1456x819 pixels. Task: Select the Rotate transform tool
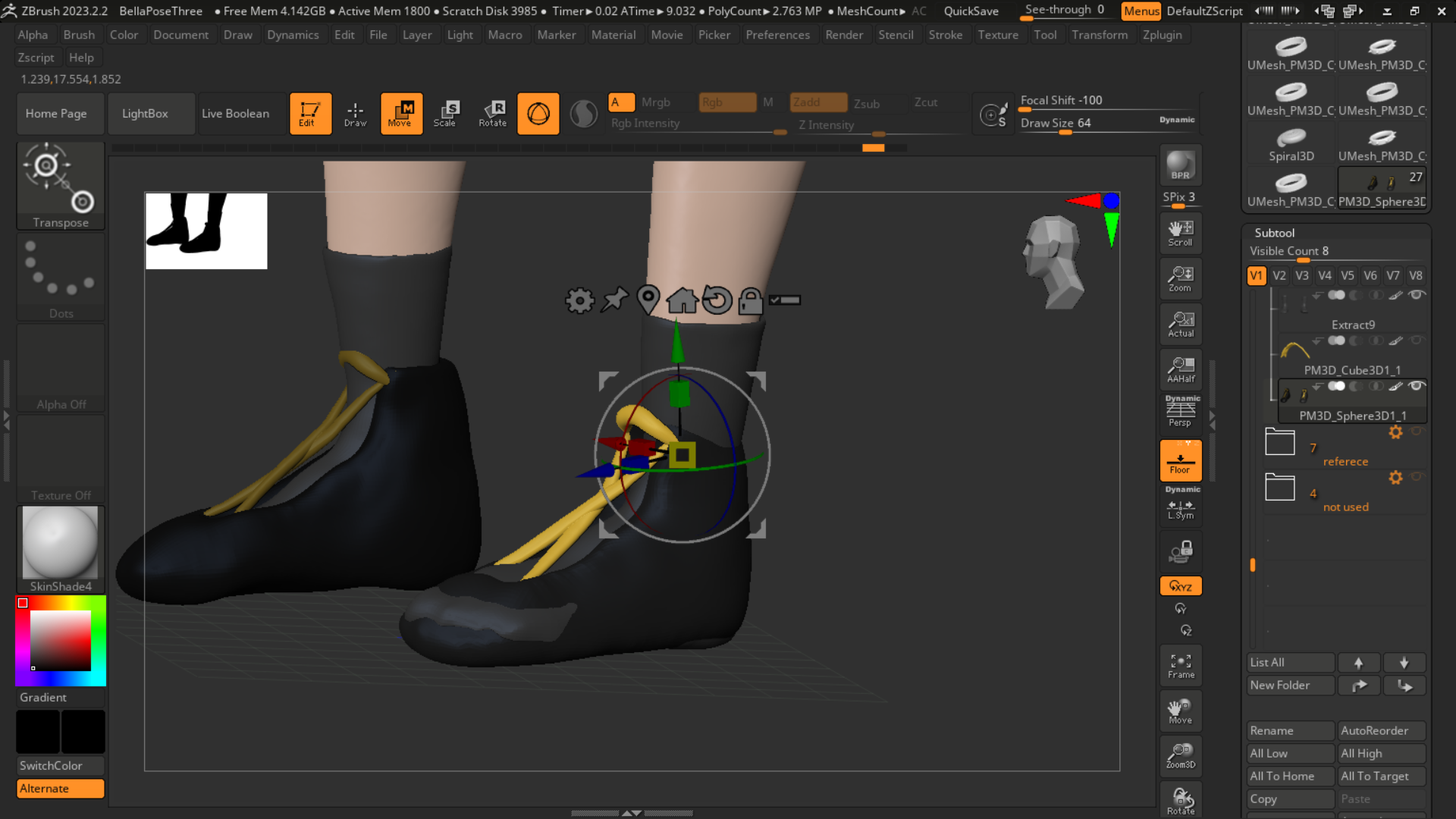pos(493,113)
